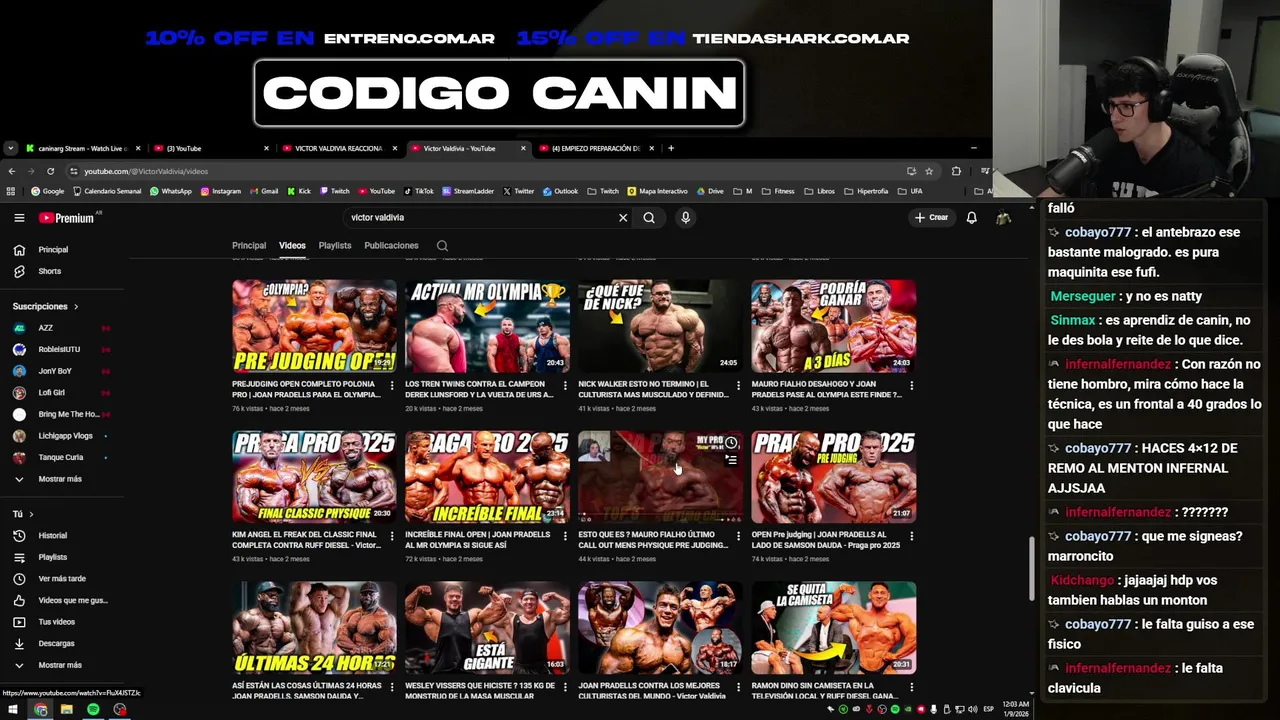Click the YouTube search input field

[478, 217]
